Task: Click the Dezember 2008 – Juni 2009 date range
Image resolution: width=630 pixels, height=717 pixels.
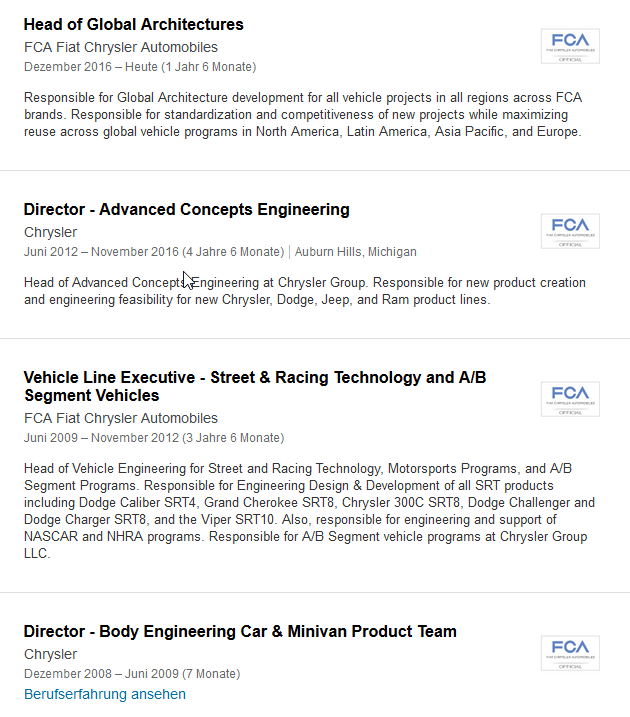Action: point(131,674)
